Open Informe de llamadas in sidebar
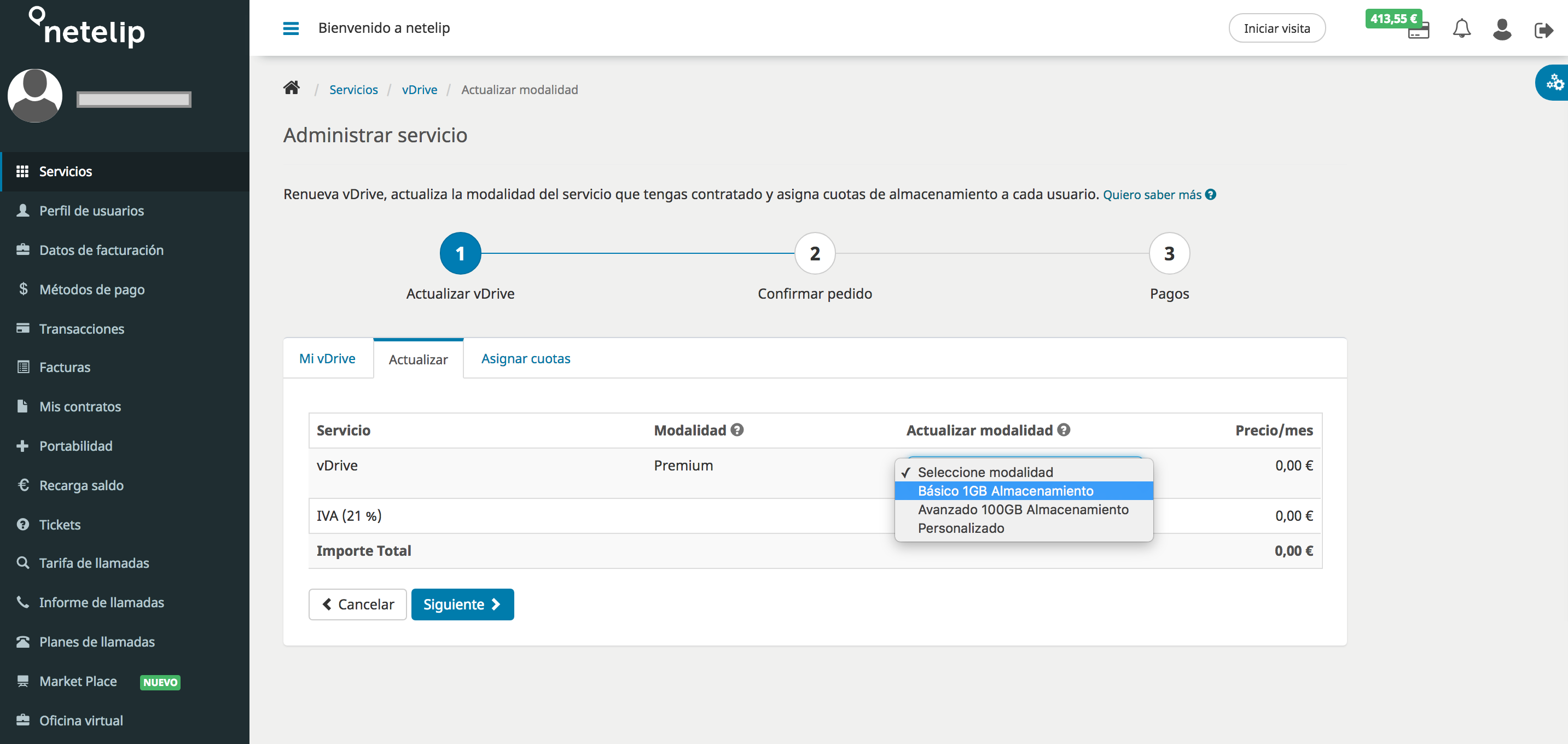The width and height of the screenshot is (1568, 744). tap(125, 602)
